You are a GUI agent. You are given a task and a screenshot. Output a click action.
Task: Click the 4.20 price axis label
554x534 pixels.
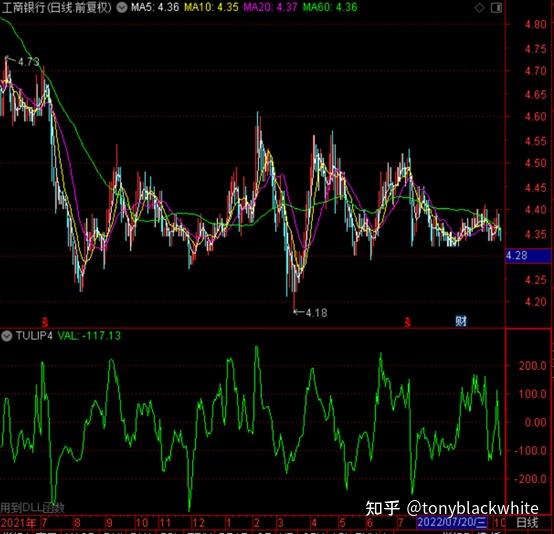pyautogui.click(x=536, y=302)
